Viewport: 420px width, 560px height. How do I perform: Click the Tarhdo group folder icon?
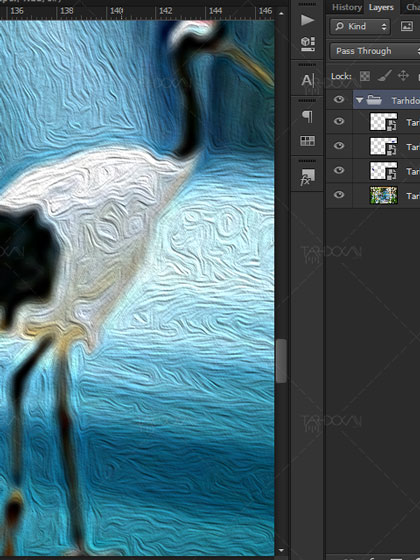tap(374, 100)
